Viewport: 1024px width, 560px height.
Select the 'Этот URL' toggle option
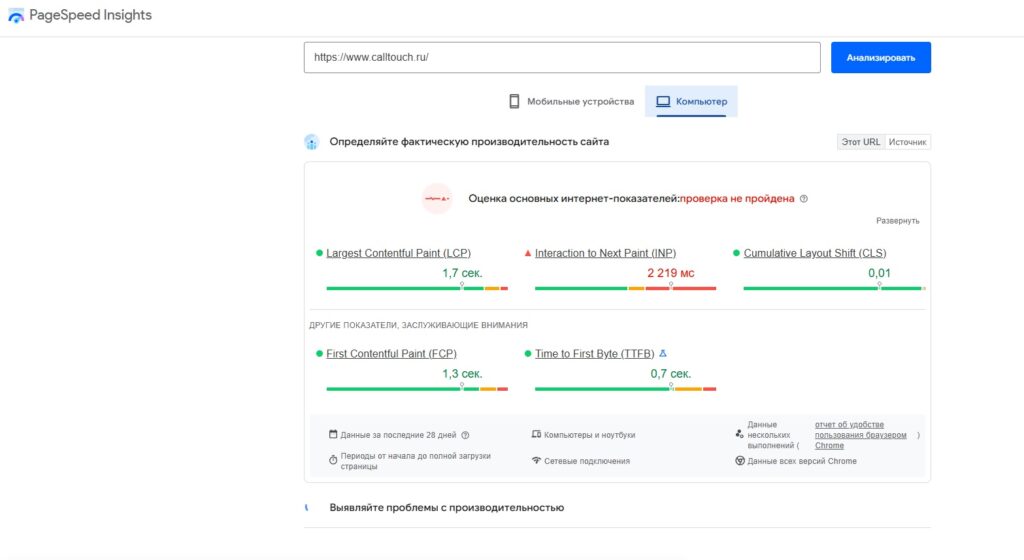(x=860, y=142)
